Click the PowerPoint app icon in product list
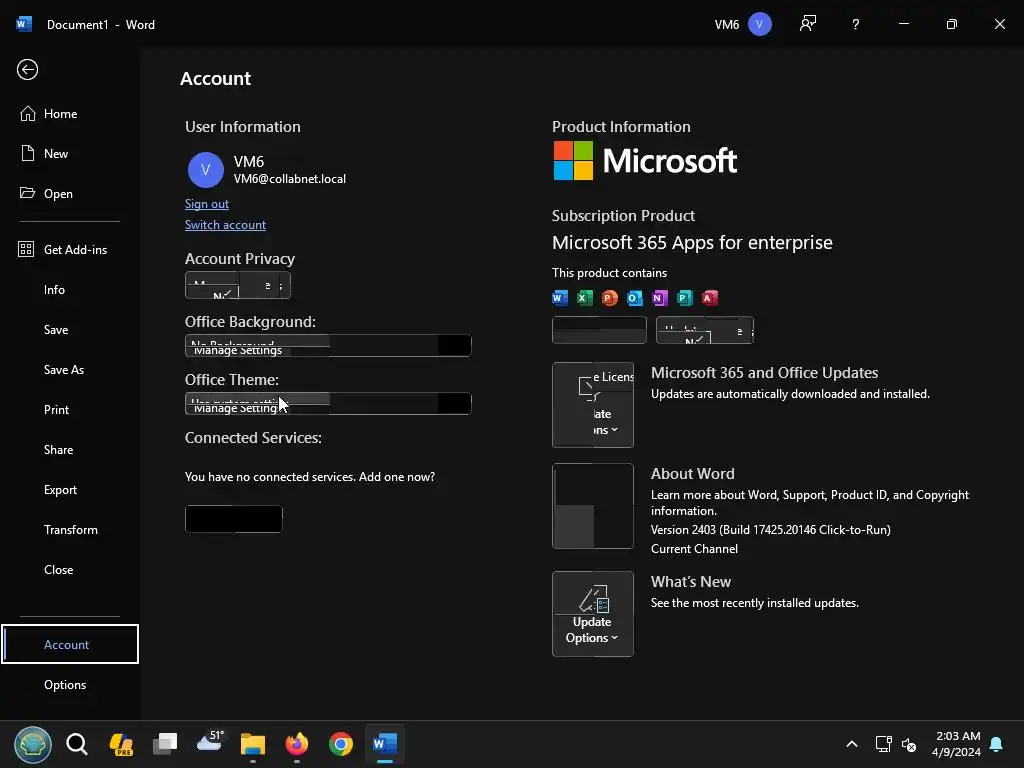Image resolution: width=1024 pixels, height=768 pixels. tap(609, 298)
